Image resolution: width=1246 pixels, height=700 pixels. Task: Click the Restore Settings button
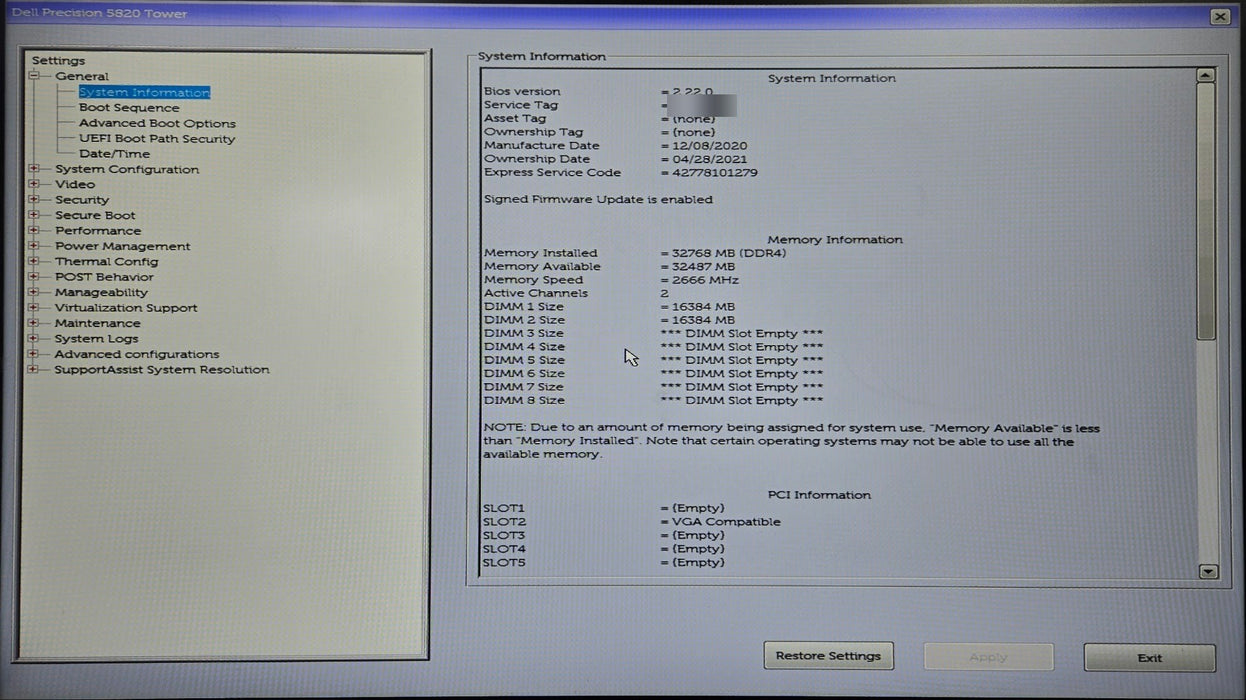coord(828,656)
